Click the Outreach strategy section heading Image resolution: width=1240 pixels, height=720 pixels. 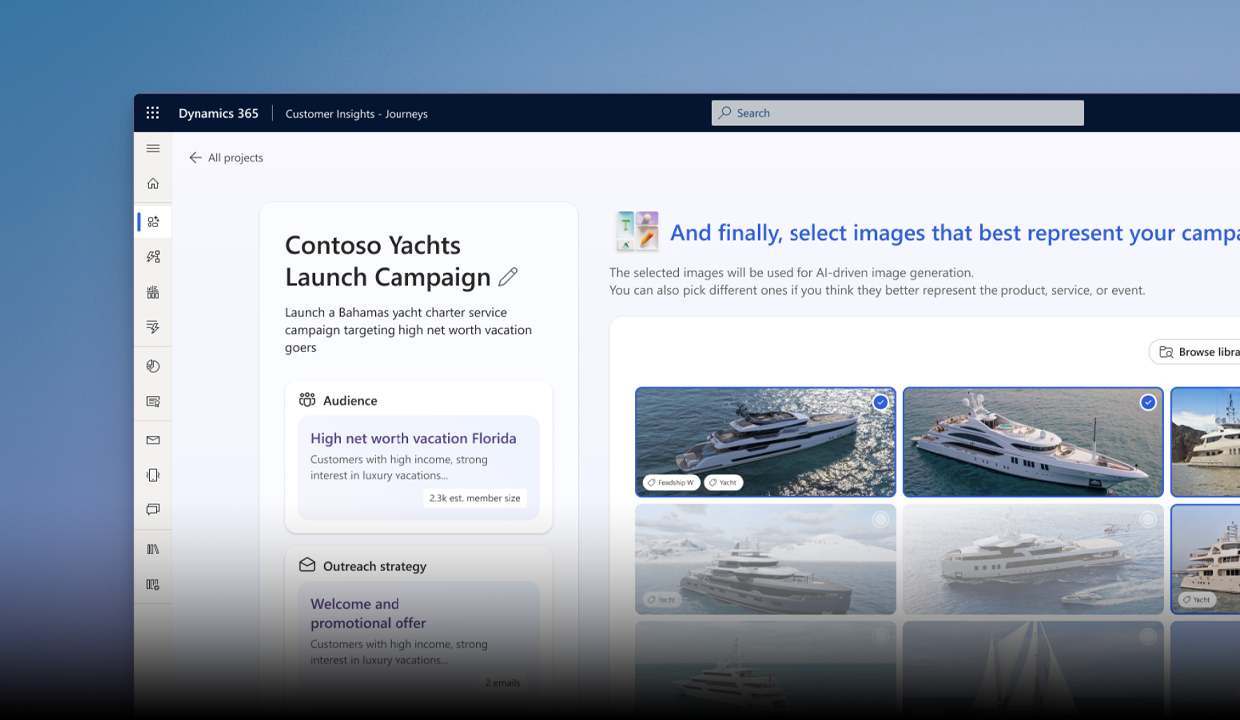pos(375,566)
